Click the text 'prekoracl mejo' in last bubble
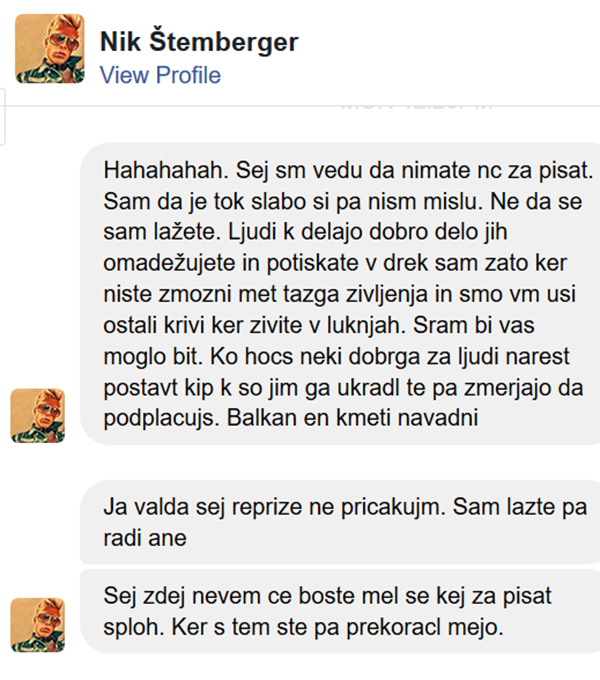Viewport: 600px width, 680px height. coord(424,628)
